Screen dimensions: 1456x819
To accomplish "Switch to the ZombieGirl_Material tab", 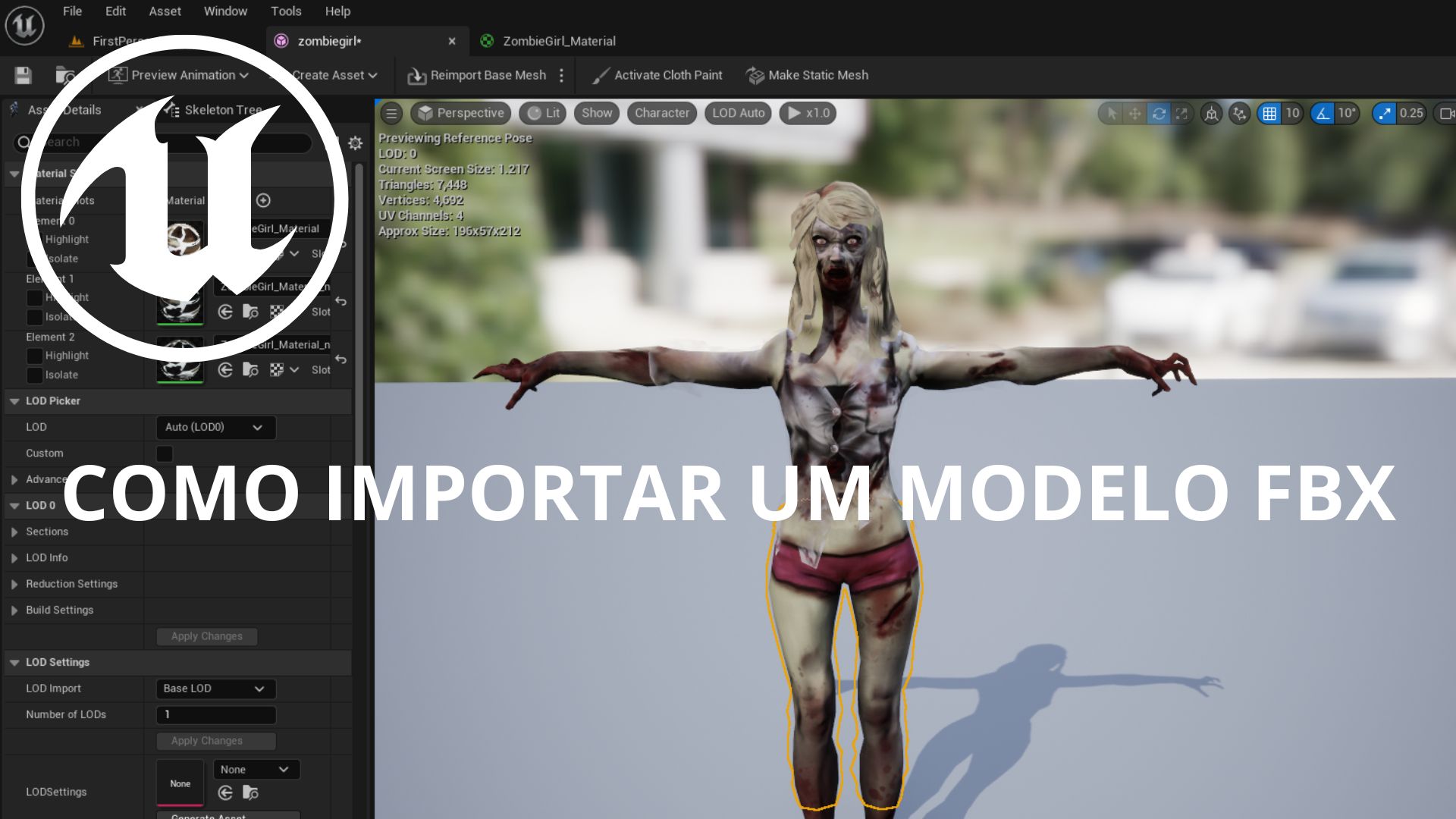I will [x=559, y=41].
